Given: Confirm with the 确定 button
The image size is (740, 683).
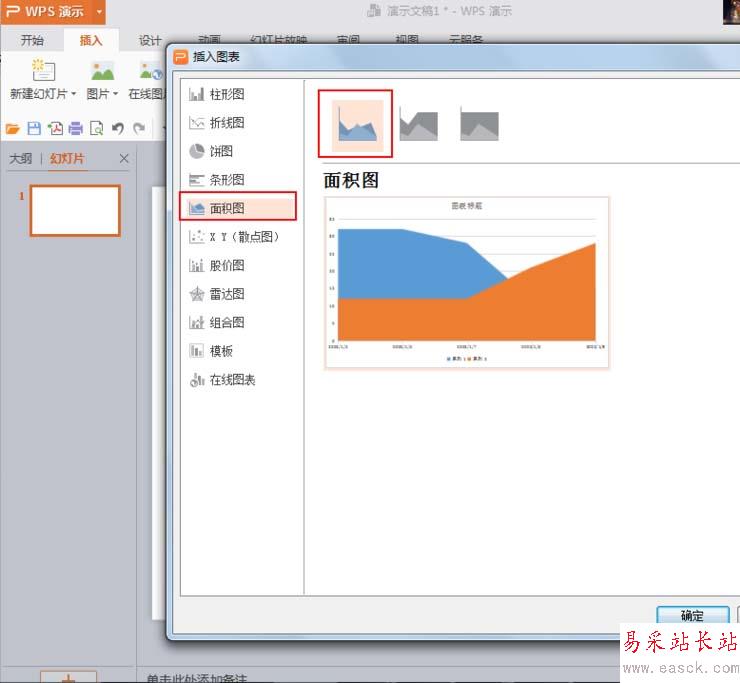Looking at the screenshot, I should point(692,615).
